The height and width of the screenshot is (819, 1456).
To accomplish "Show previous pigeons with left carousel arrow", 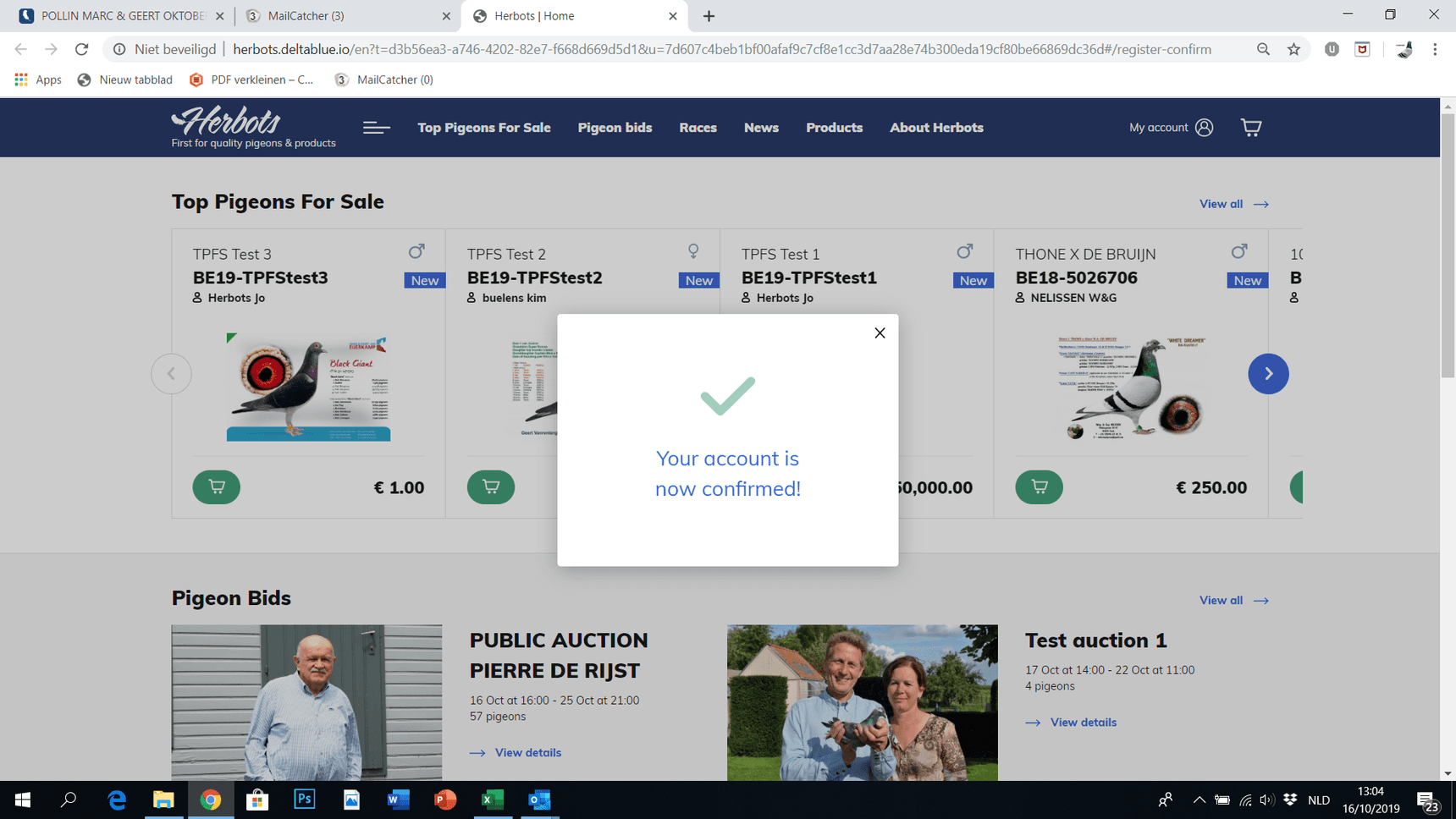I will tap(171, 374).
